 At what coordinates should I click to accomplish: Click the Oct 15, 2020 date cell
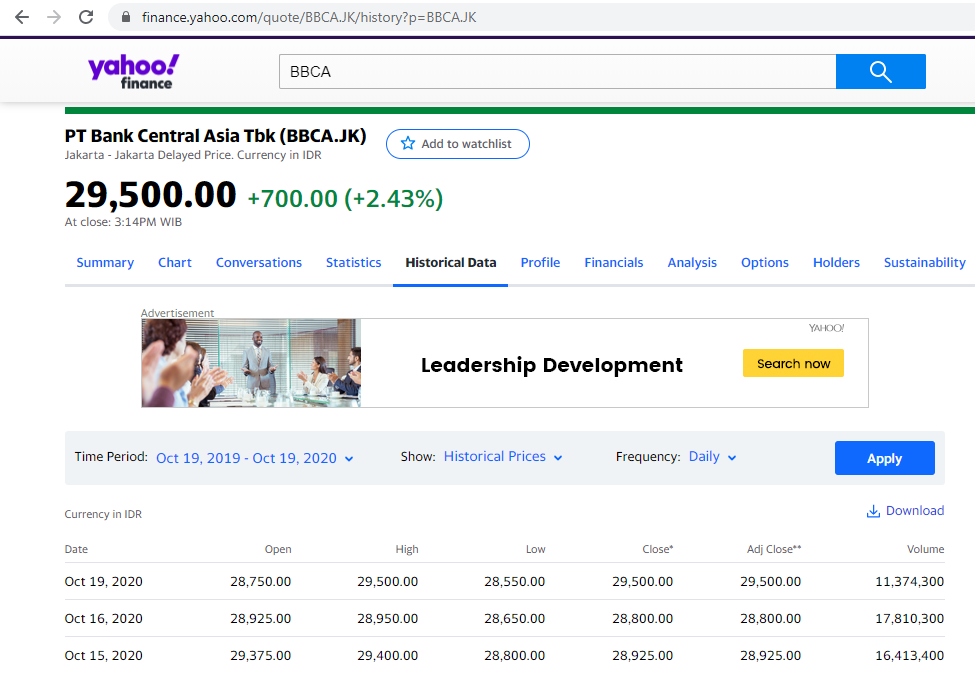tap(104, 656)
